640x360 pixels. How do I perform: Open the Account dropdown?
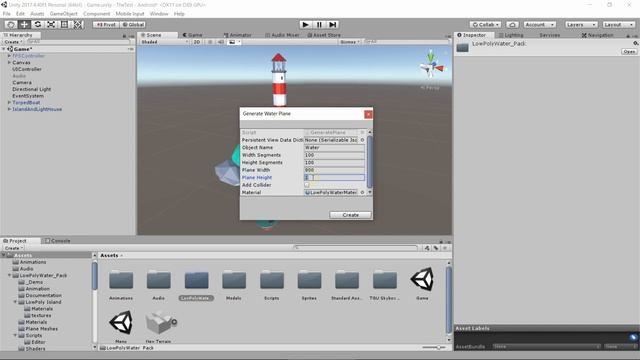[x=540, y=24]
